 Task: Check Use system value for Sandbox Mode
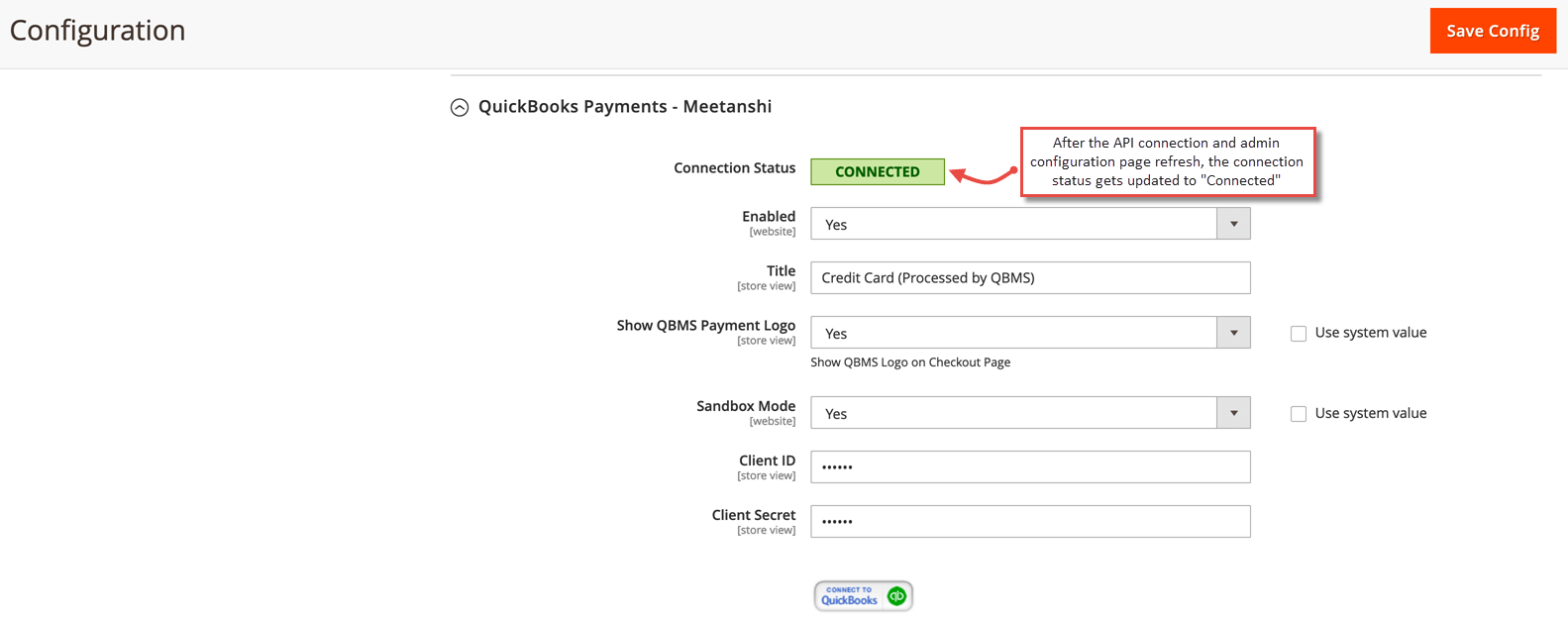point(1299,414)
